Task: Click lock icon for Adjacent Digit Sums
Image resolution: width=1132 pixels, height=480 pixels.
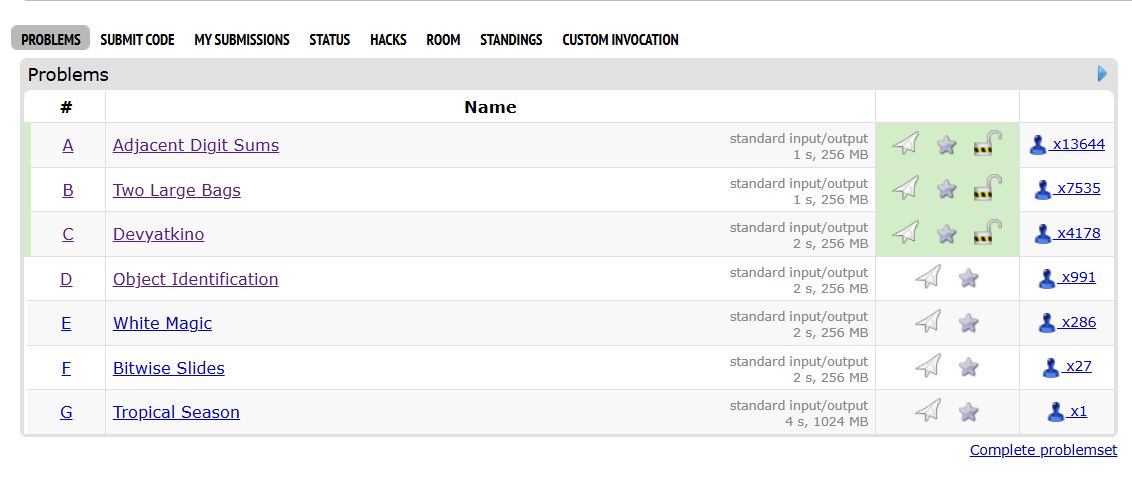Action: pos(987,144)
